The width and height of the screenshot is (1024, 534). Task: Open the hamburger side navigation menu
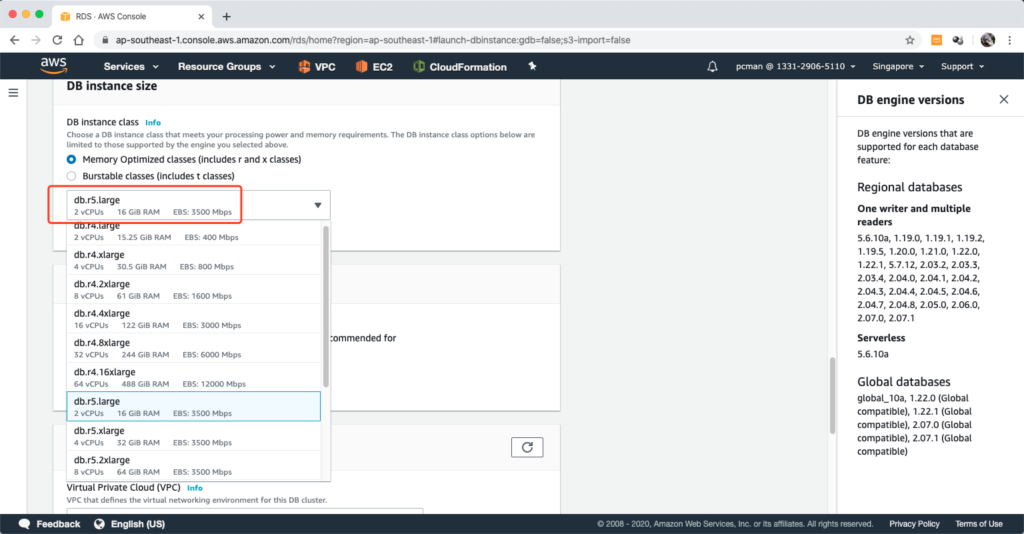click(x=14, y=93)
